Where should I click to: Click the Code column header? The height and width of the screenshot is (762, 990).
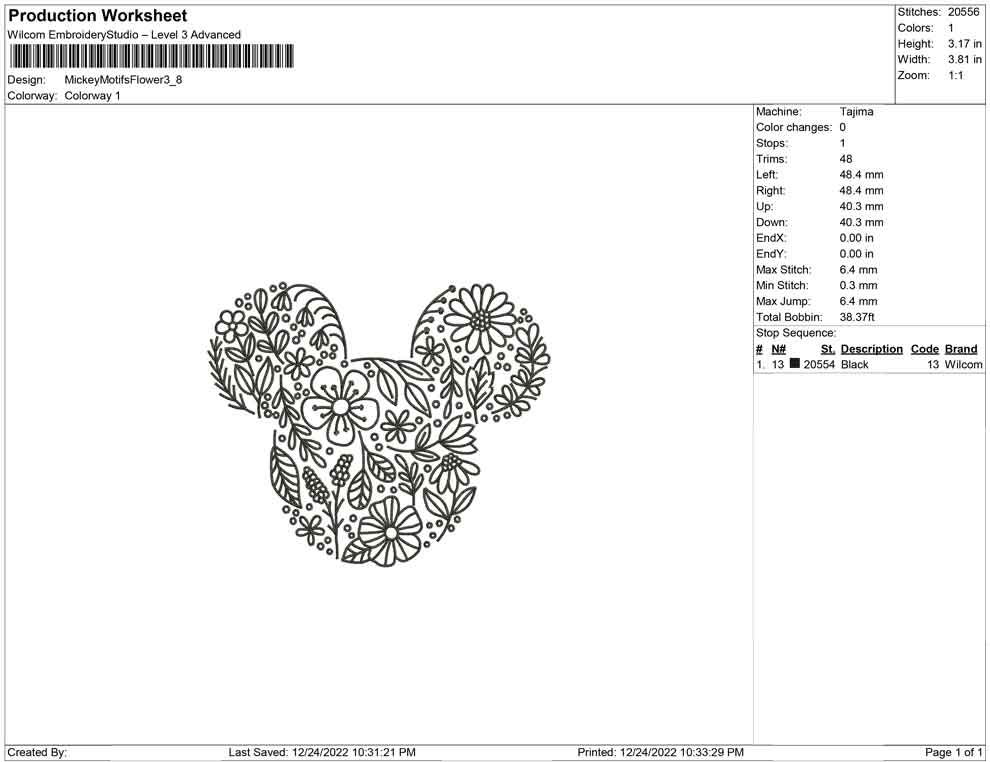(924, 349)
